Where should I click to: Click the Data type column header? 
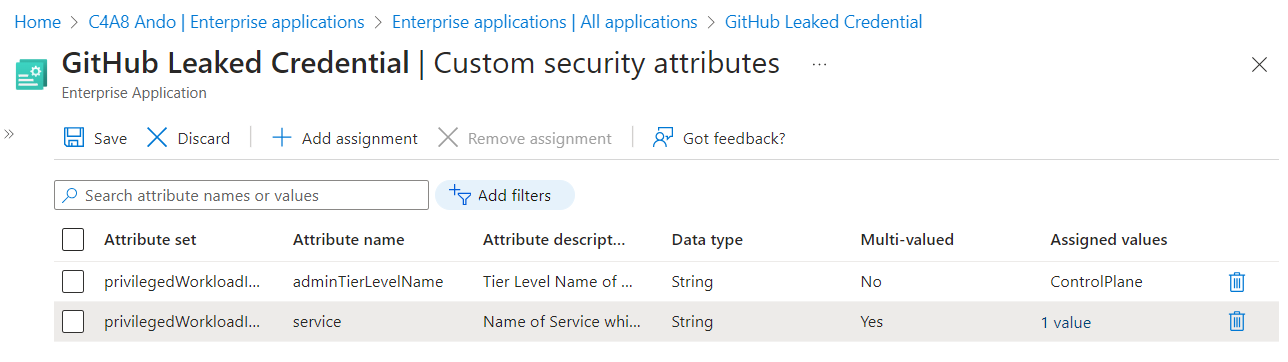coord(707,240)
